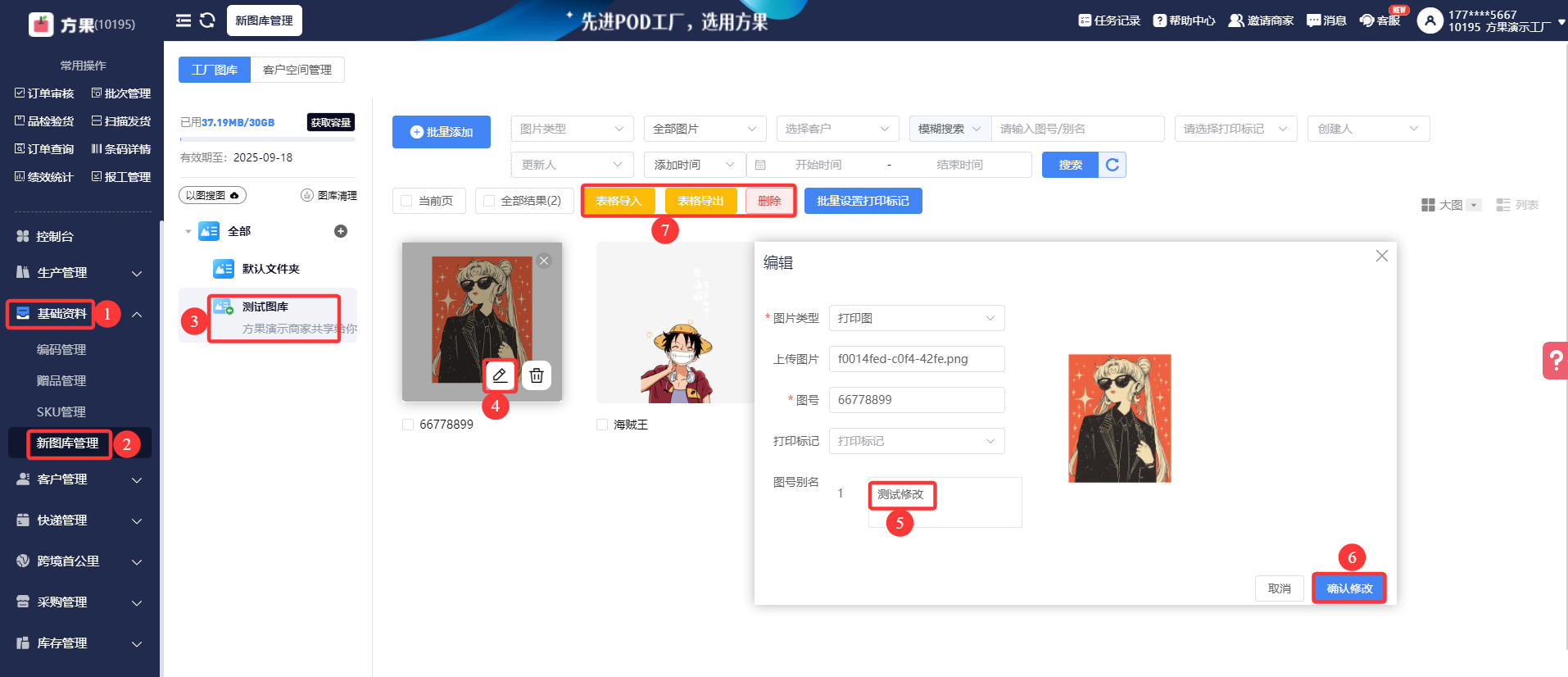This screenshot has height=677, width=1568.
Task: Switch to 列表 list view
Action: pyautogui.click(x=1518, y=205)
